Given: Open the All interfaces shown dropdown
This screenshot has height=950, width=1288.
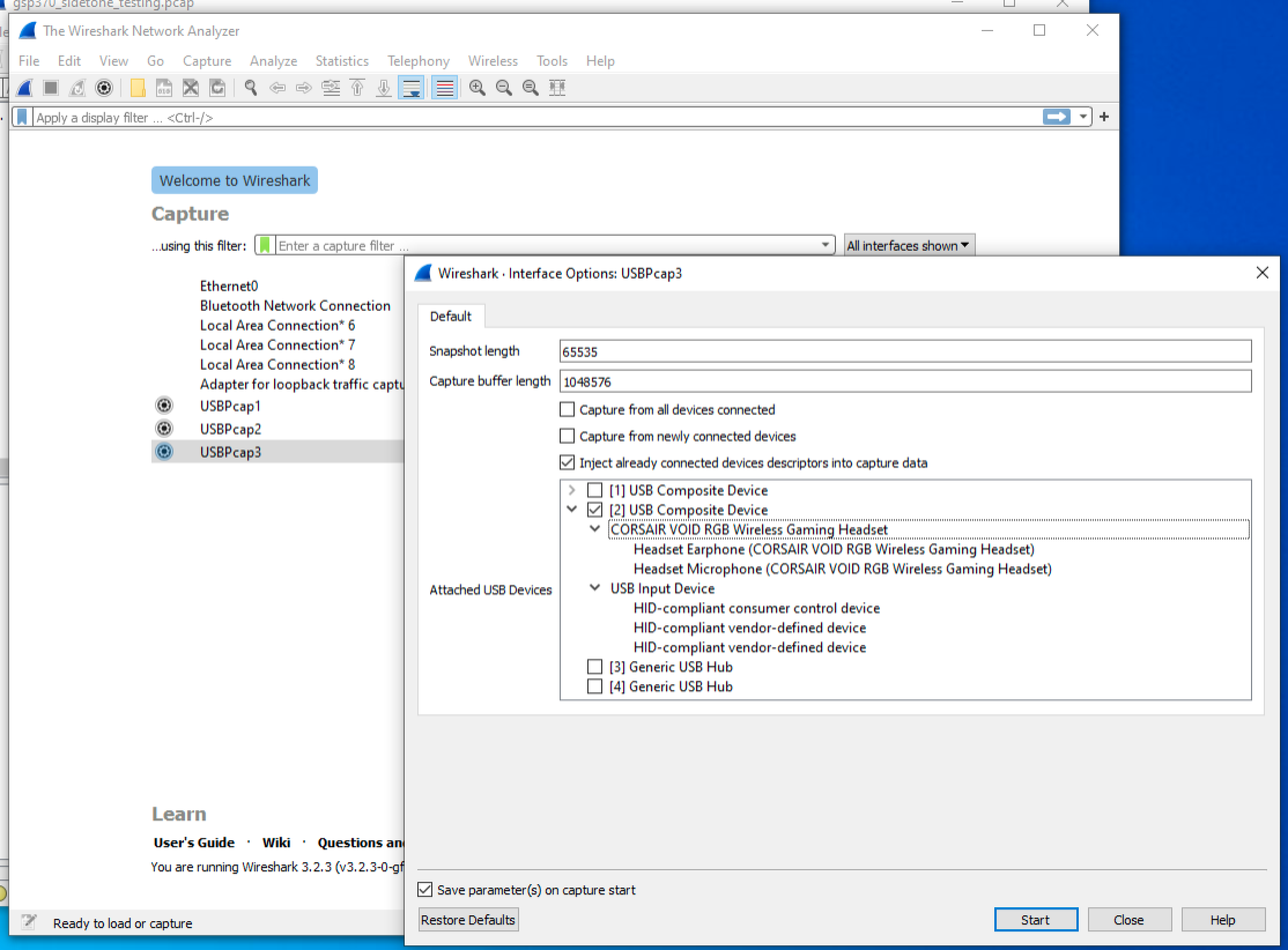Looking at the screenshot, I should coord(908,245).
